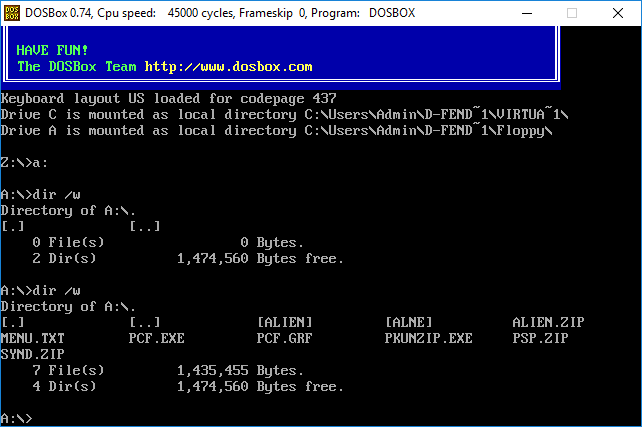
Task: Click the 'Drive C is mounted' line
Action: (285, 115)
